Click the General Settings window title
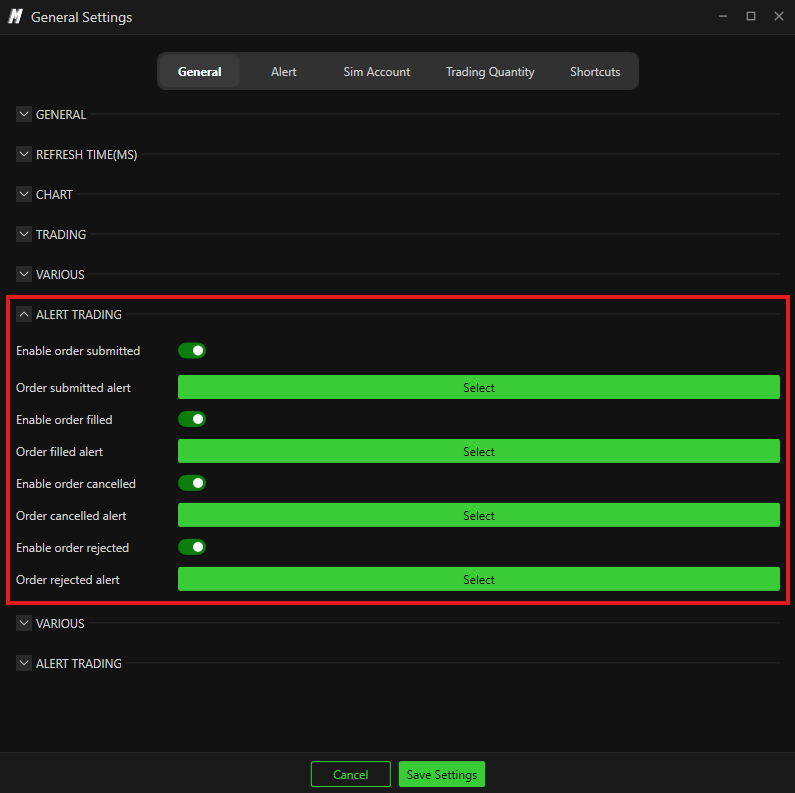Screen dimensions: 795x793 82,17
